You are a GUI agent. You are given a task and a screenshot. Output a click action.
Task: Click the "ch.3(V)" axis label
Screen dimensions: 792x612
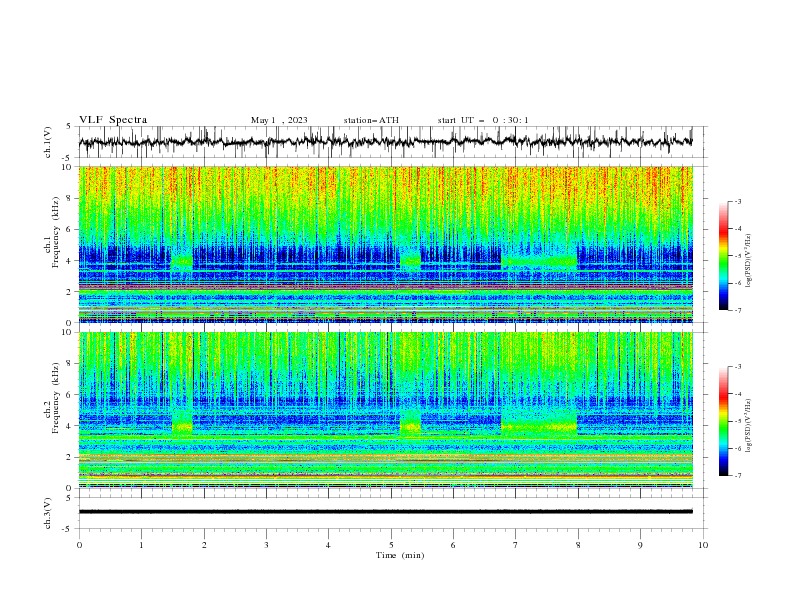click(48, 513)
